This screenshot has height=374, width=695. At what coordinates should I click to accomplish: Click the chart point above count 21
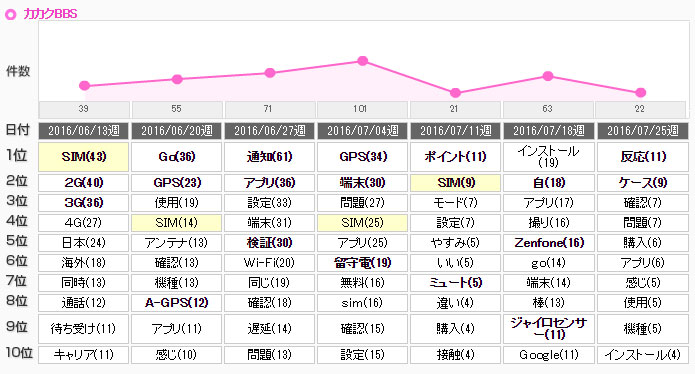455,93
